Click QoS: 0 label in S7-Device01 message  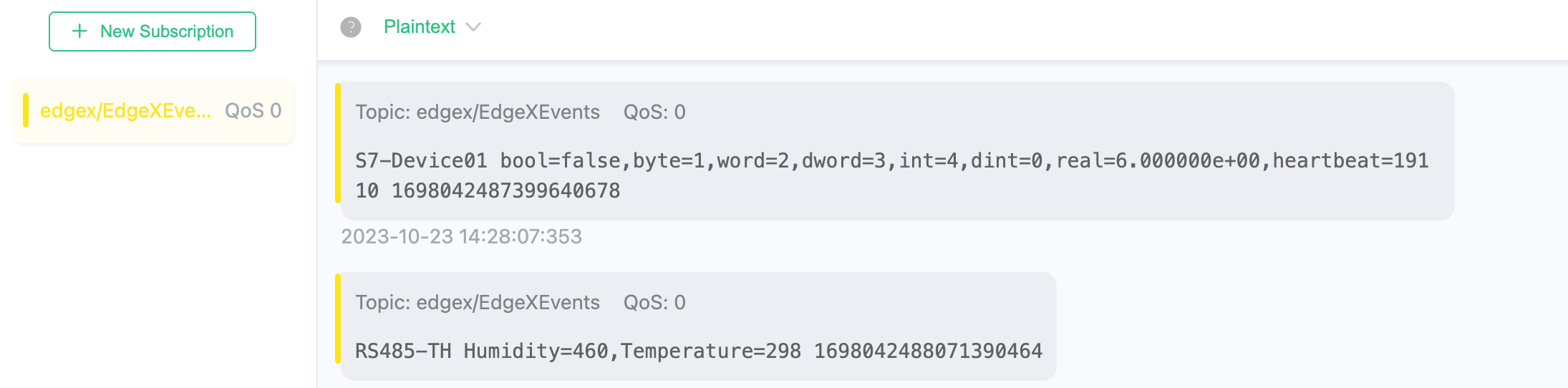click(654, 112)
